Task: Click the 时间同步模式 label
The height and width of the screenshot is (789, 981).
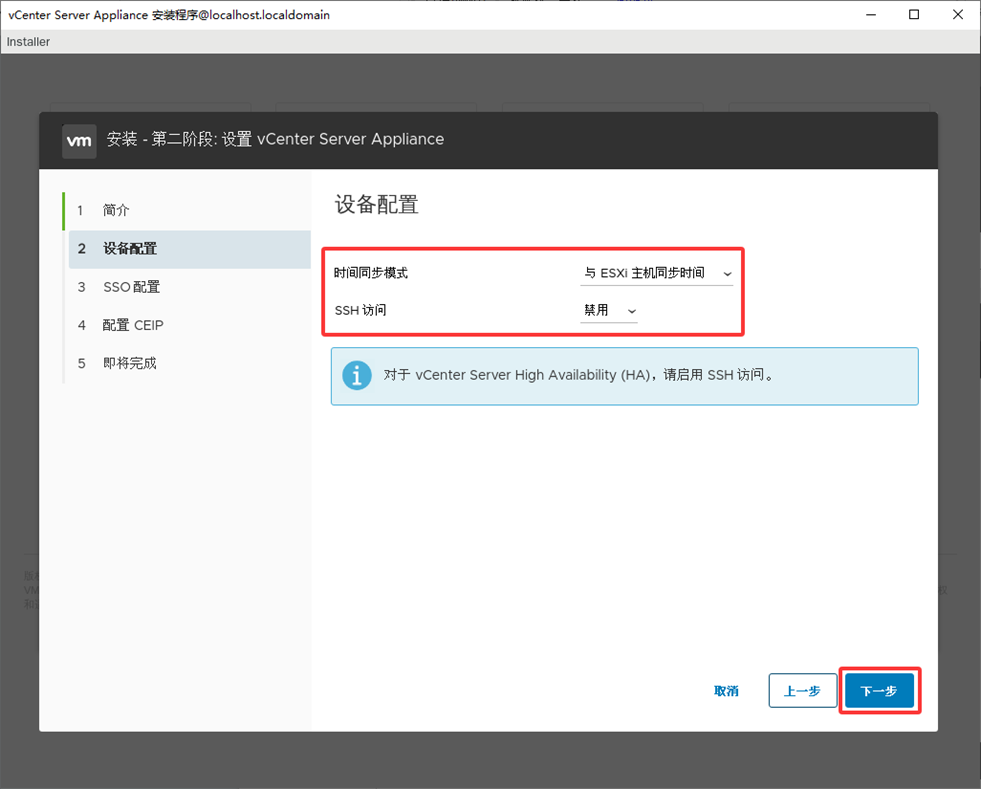Action: coord(371,273)
